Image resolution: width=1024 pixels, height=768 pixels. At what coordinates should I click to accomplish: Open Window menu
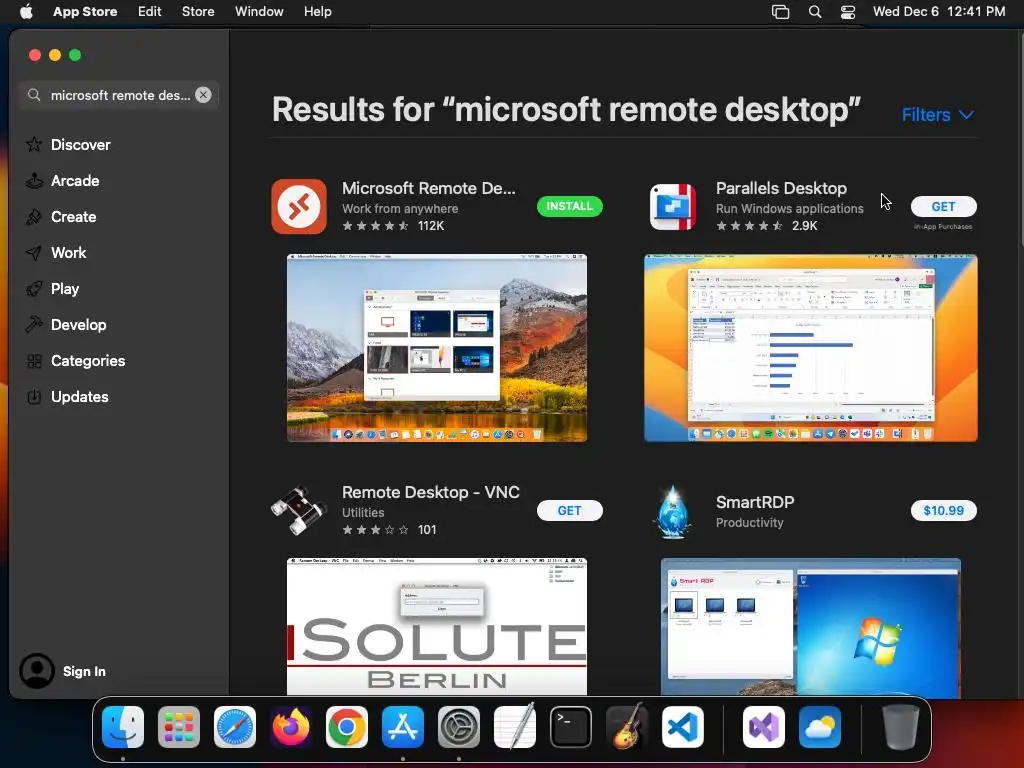pyautogui.click(x=259, y=12)
